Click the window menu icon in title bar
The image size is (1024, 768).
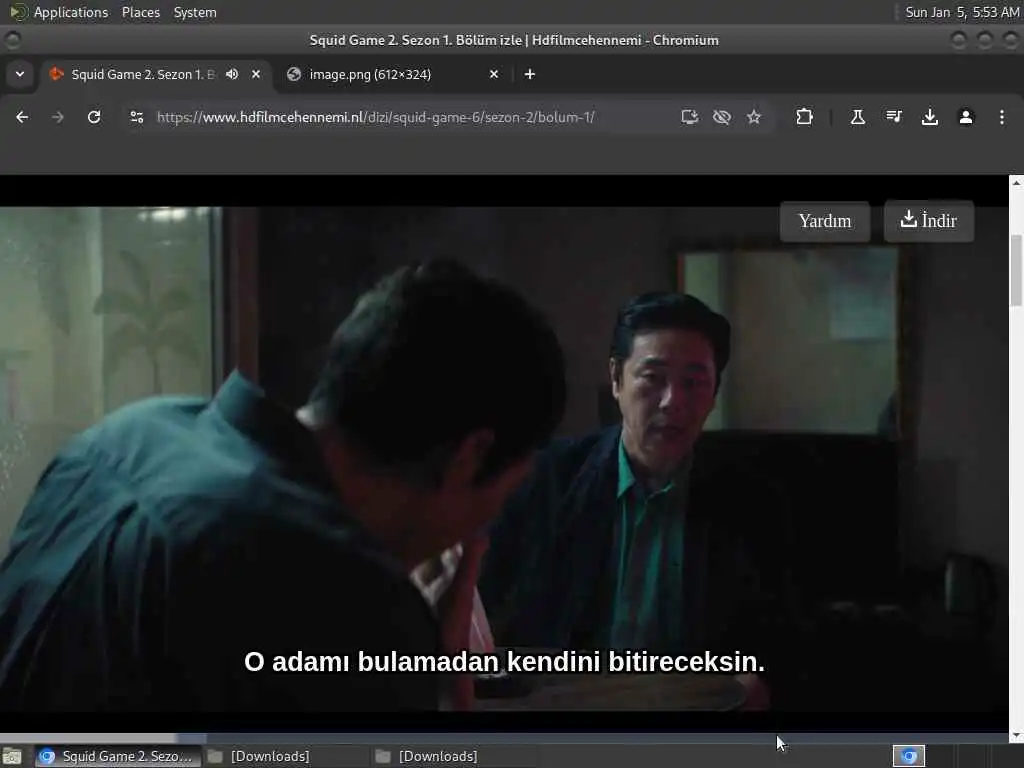coord(12,40)
